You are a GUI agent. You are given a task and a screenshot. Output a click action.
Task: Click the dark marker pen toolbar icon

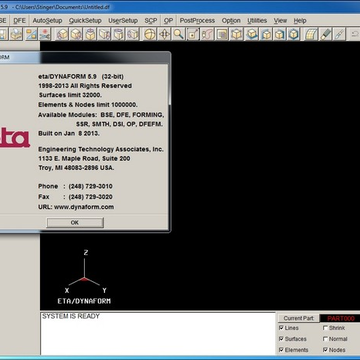coord(325,34)
